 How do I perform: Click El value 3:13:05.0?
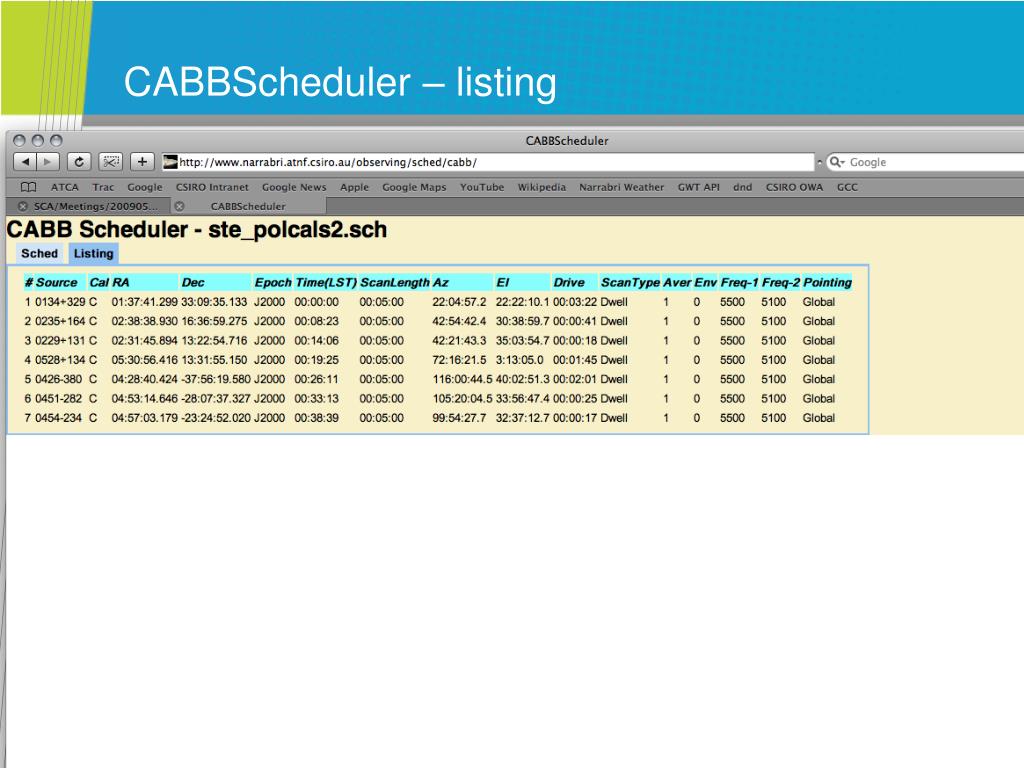coord(519,360)
